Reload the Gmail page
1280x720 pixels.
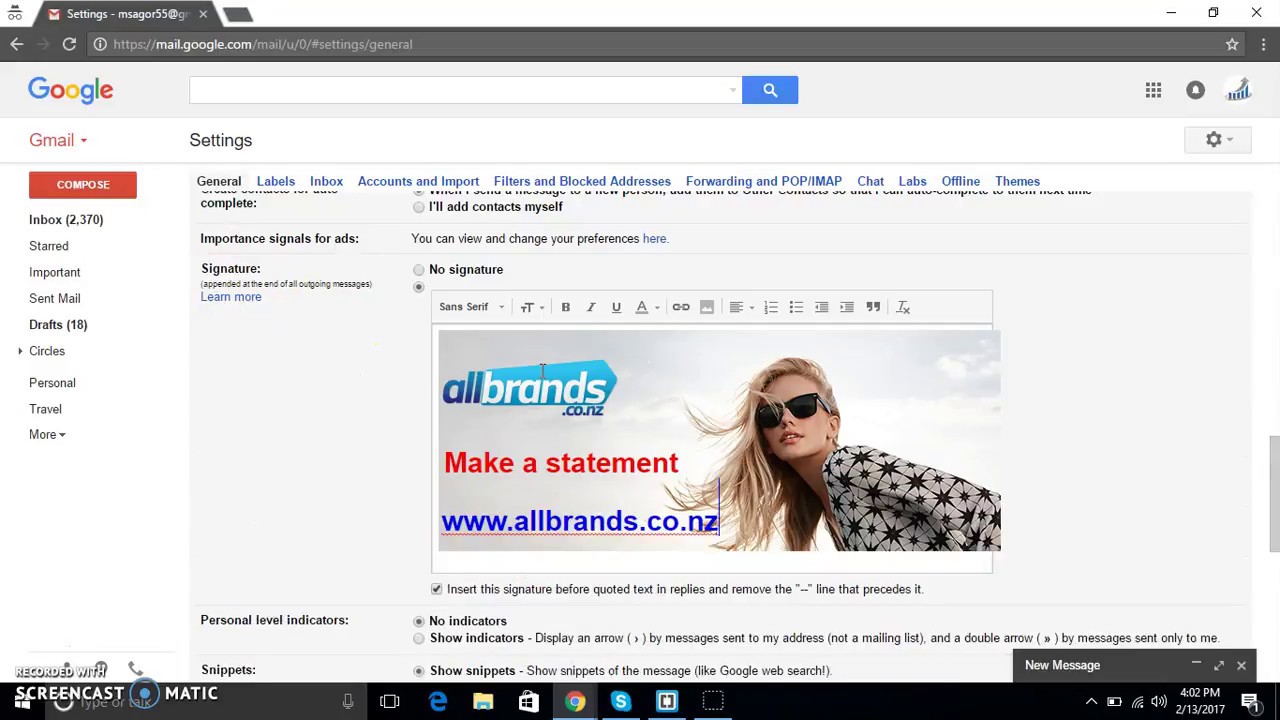[x=69, y=44]
